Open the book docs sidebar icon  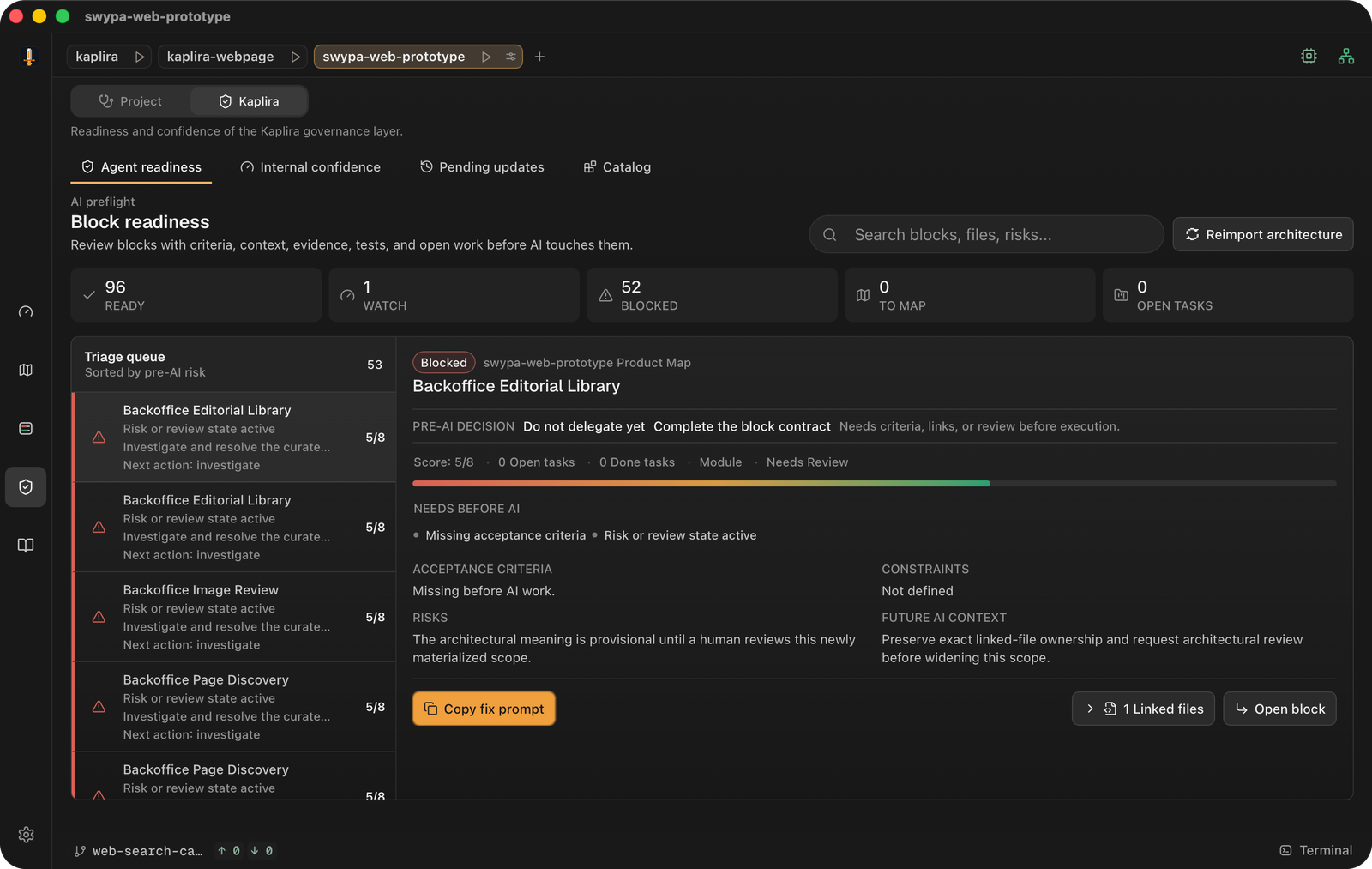[x=26, y=546]
